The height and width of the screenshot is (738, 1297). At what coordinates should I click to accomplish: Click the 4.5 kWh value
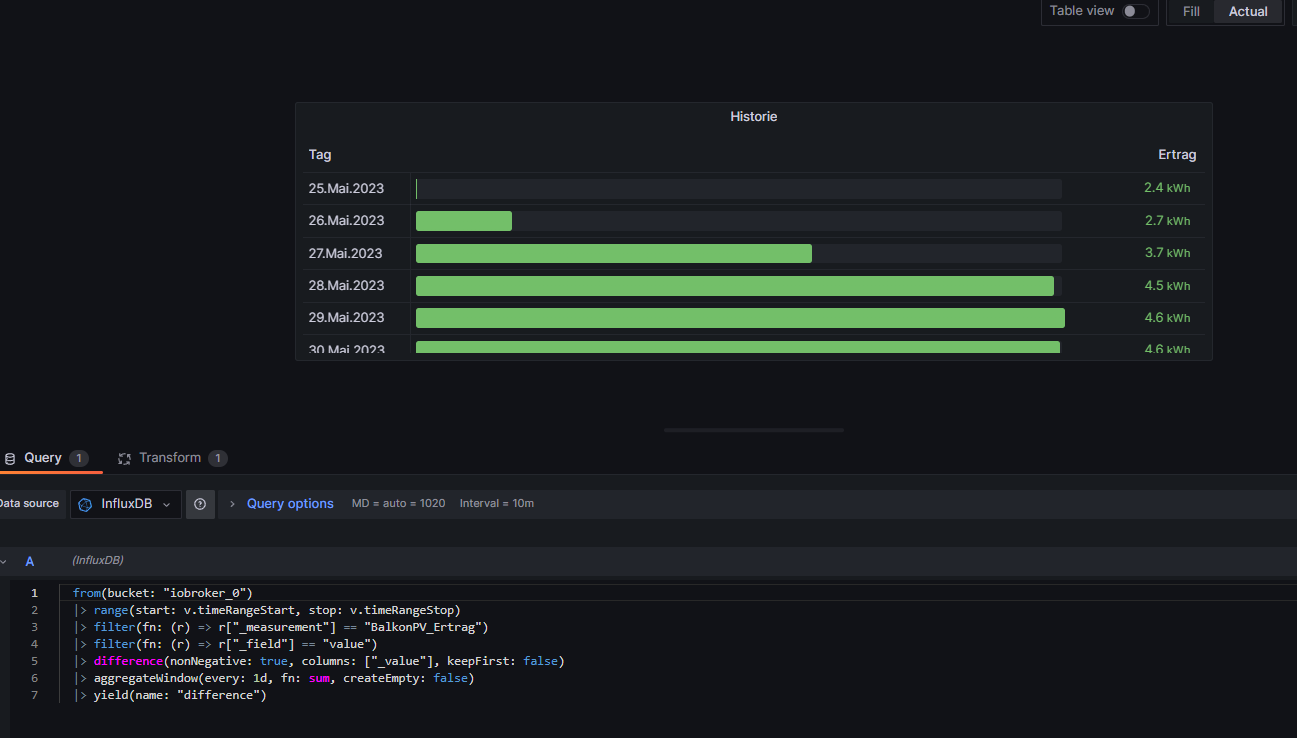click(1167, 285)
